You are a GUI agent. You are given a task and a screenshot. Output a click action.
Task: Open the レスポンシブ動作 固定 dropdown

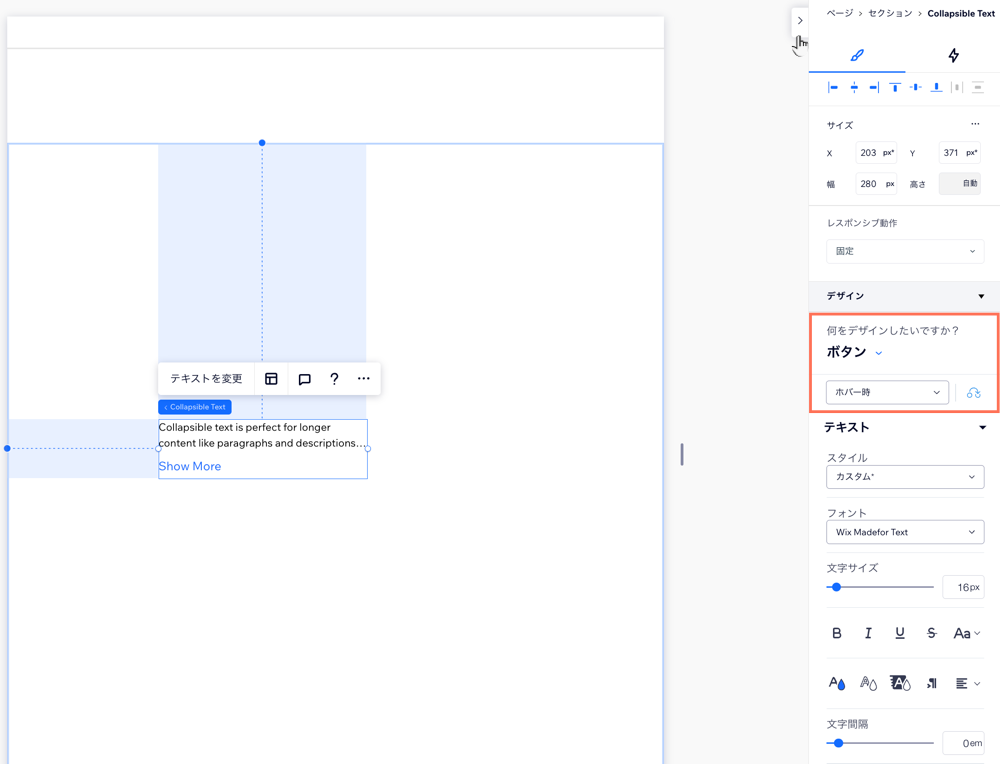904,250
